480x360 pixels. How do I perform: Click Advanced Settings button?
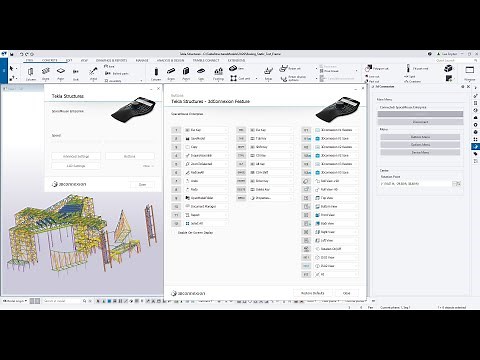pos(76,156)
